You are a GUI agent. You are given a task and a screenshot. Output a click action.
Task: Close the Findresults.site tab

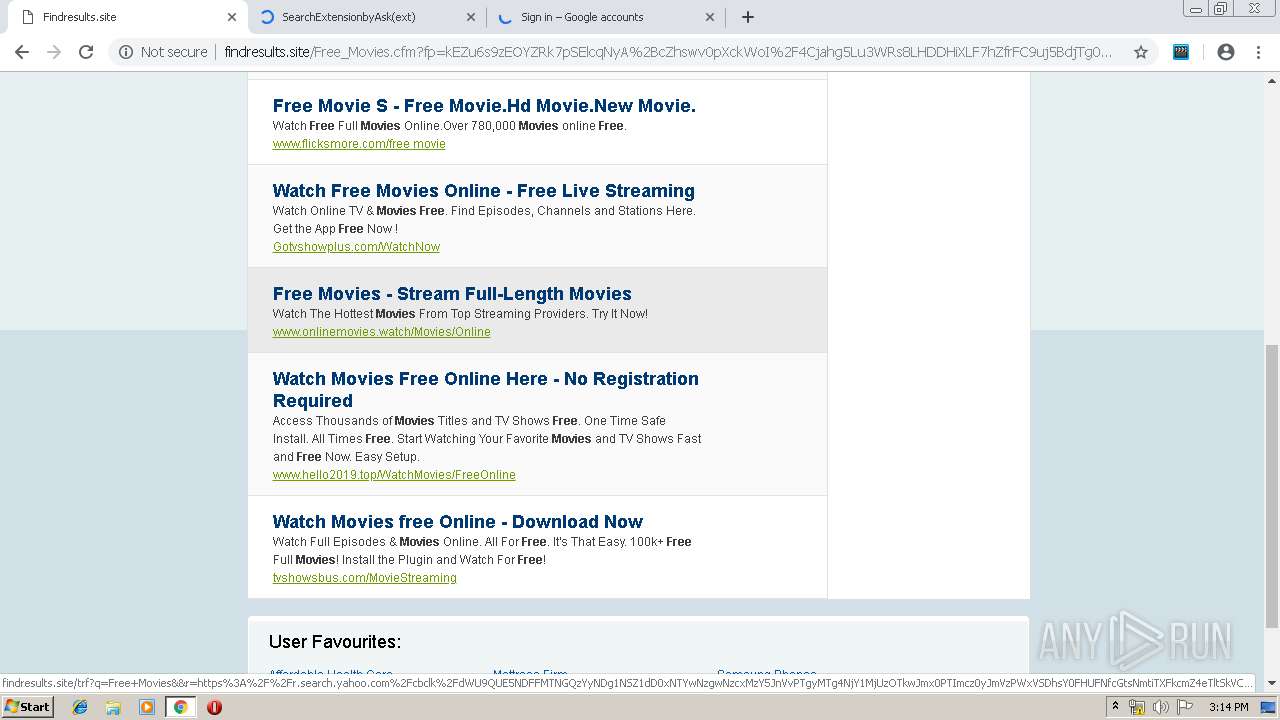point(232,17)
